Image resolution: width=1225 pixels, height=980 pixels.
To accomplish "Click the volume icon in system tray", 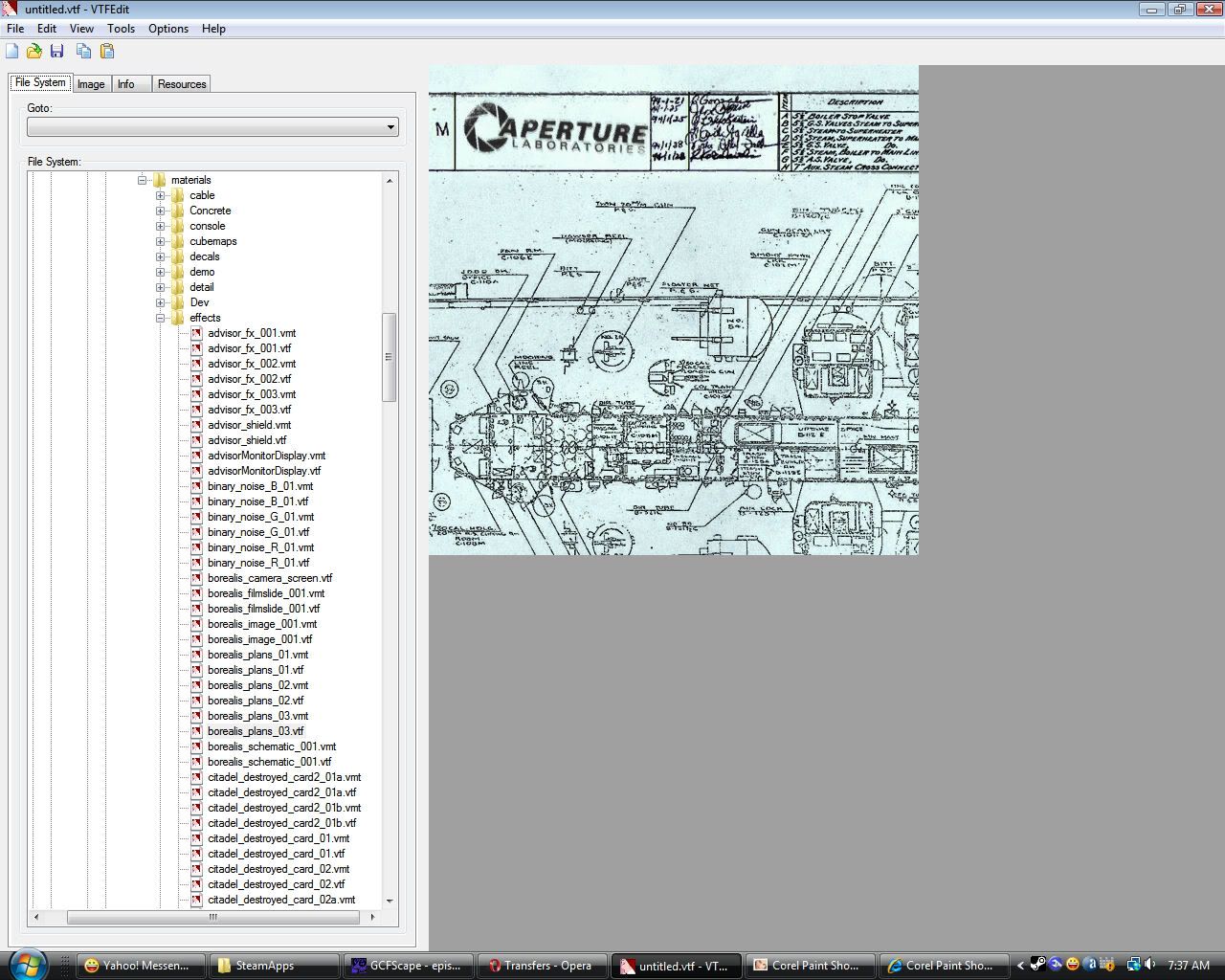I will click(1150, 965).
